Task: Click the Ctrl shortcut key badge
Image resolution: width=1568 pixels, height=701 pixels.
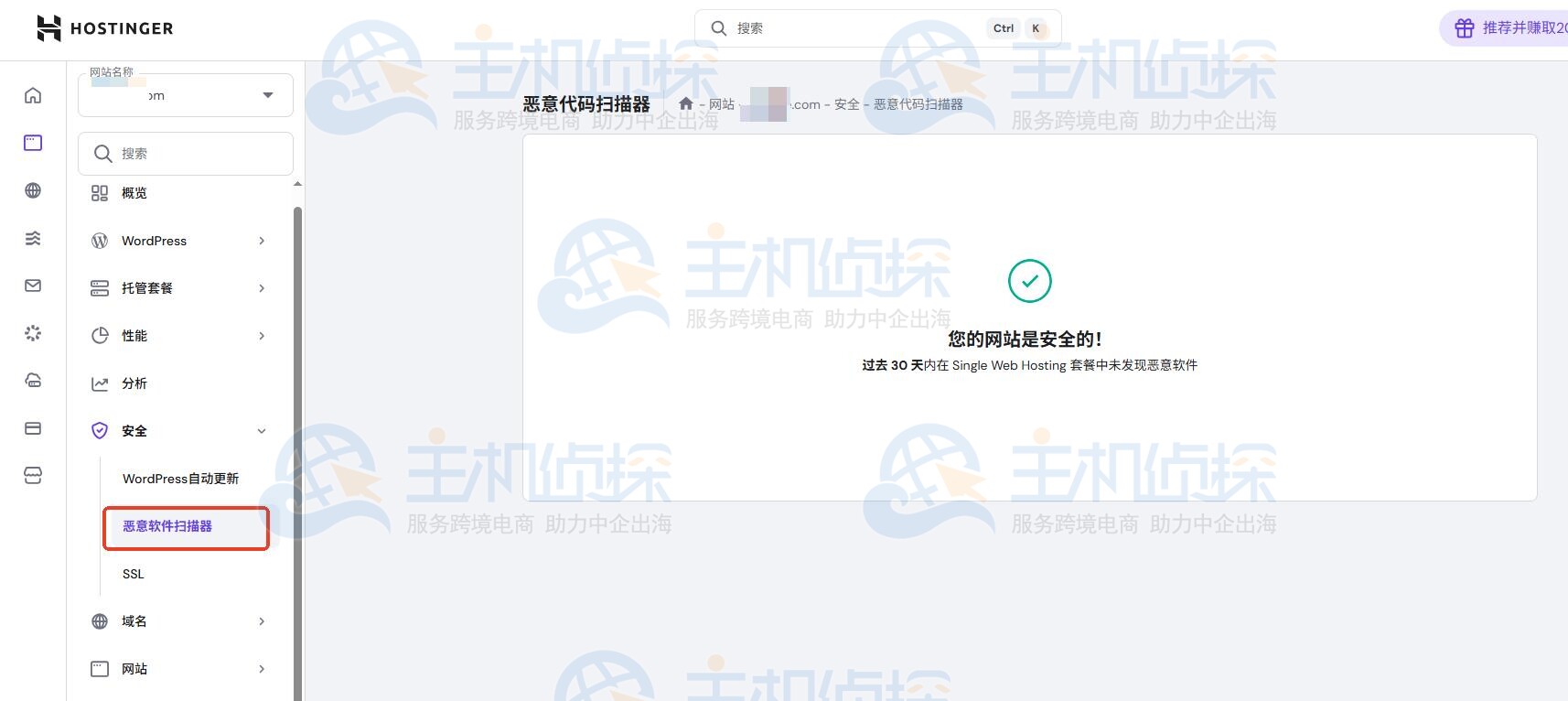Action: (1004, 28)
